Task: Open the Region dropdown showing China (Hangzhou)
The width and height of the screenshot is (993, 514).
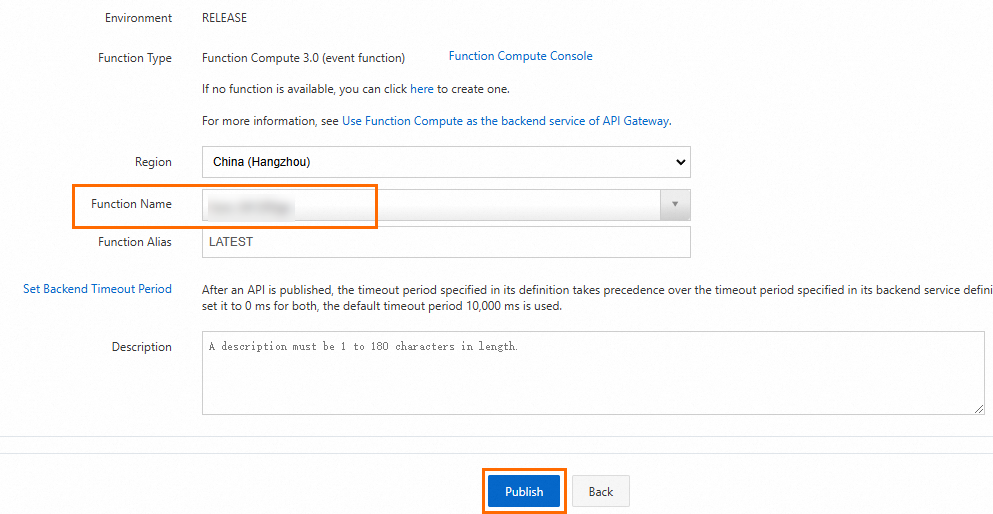Action: [x=445, y=162]
